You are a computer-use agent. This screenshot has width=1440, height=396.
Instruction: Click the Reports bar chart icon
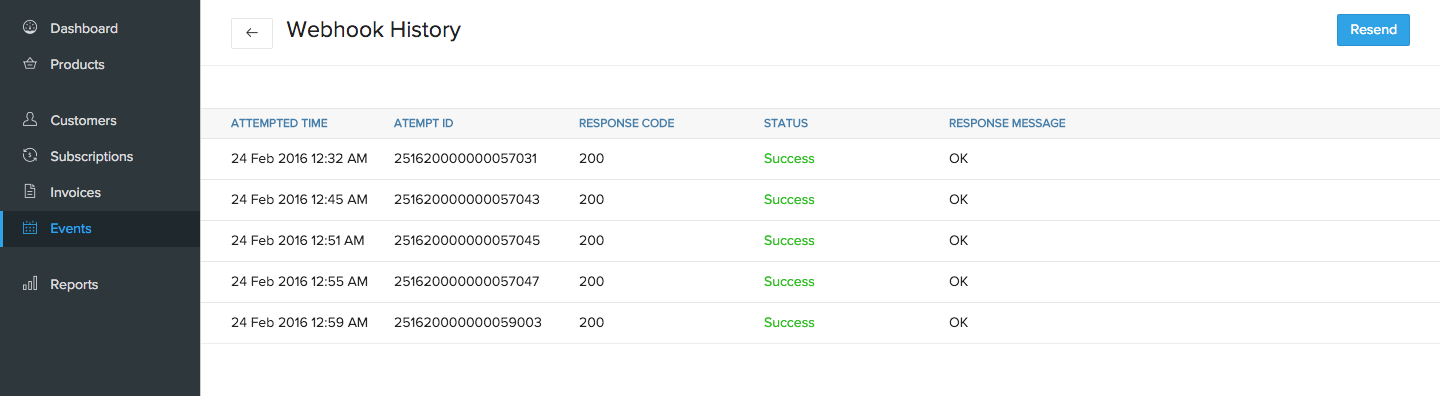pyautogui.click(x=30, y=284)
